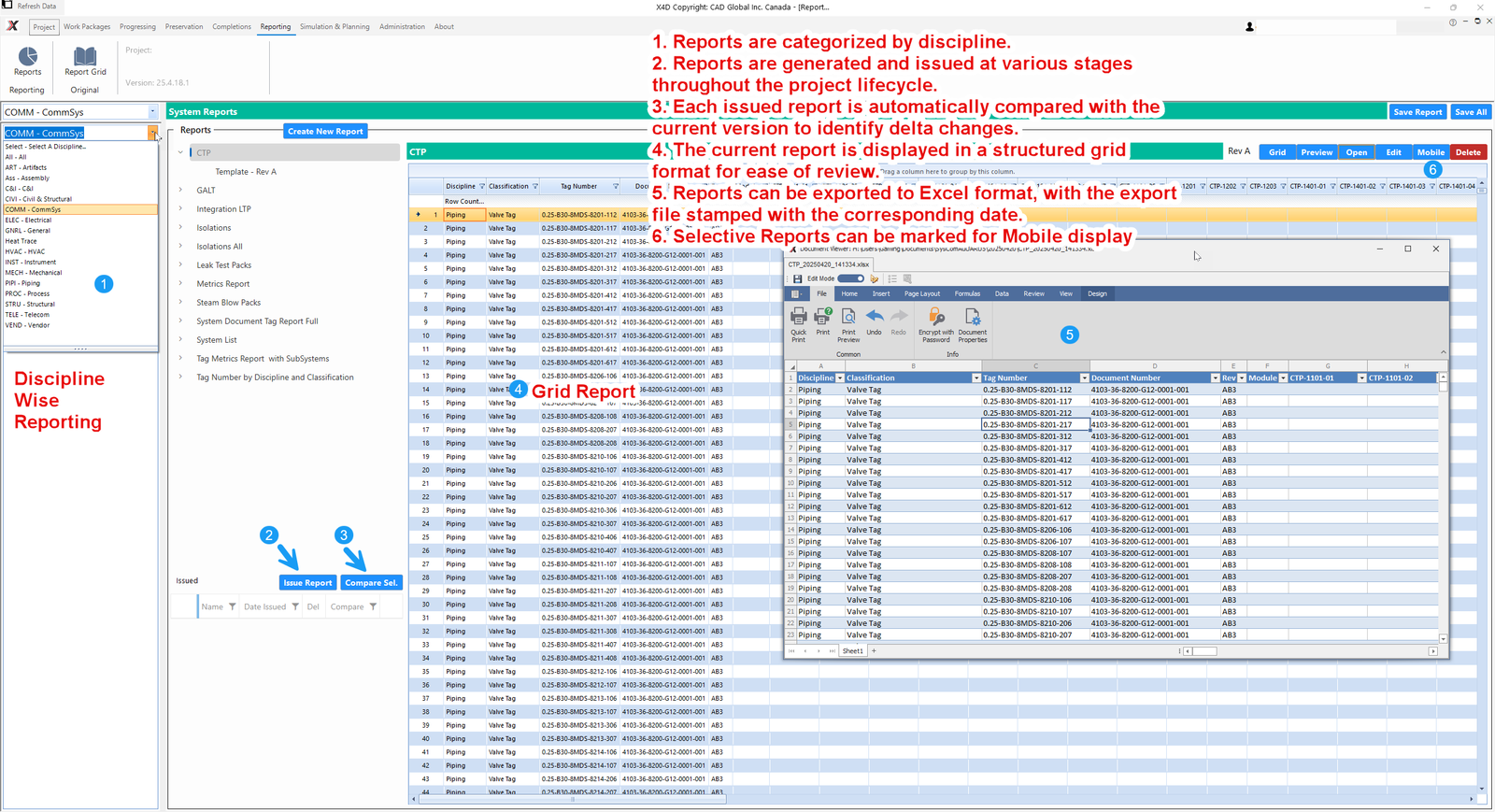
Task: Expand the GALT report node
Action: 180,190
